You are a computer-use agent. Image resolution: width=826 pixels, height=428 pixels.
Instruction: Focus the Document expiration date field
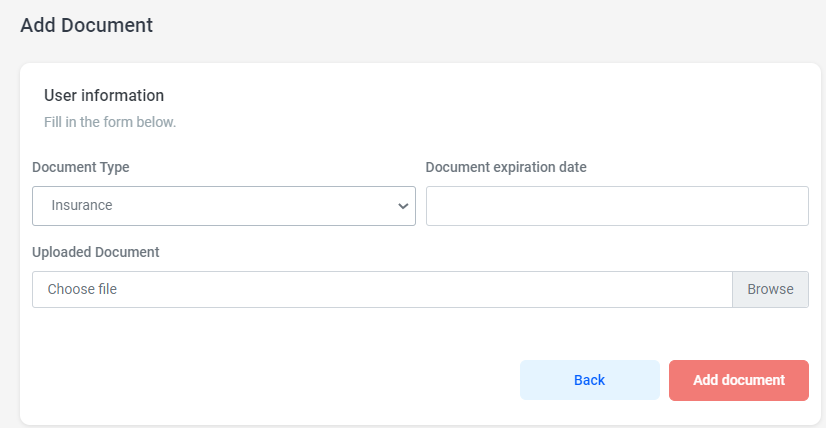click(x=617, y=206)
